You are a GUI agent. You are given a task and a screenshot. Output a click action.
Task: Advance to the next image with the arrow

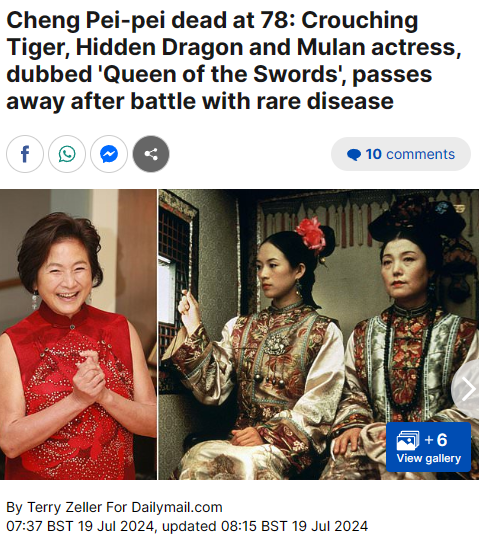pos(468,389)
